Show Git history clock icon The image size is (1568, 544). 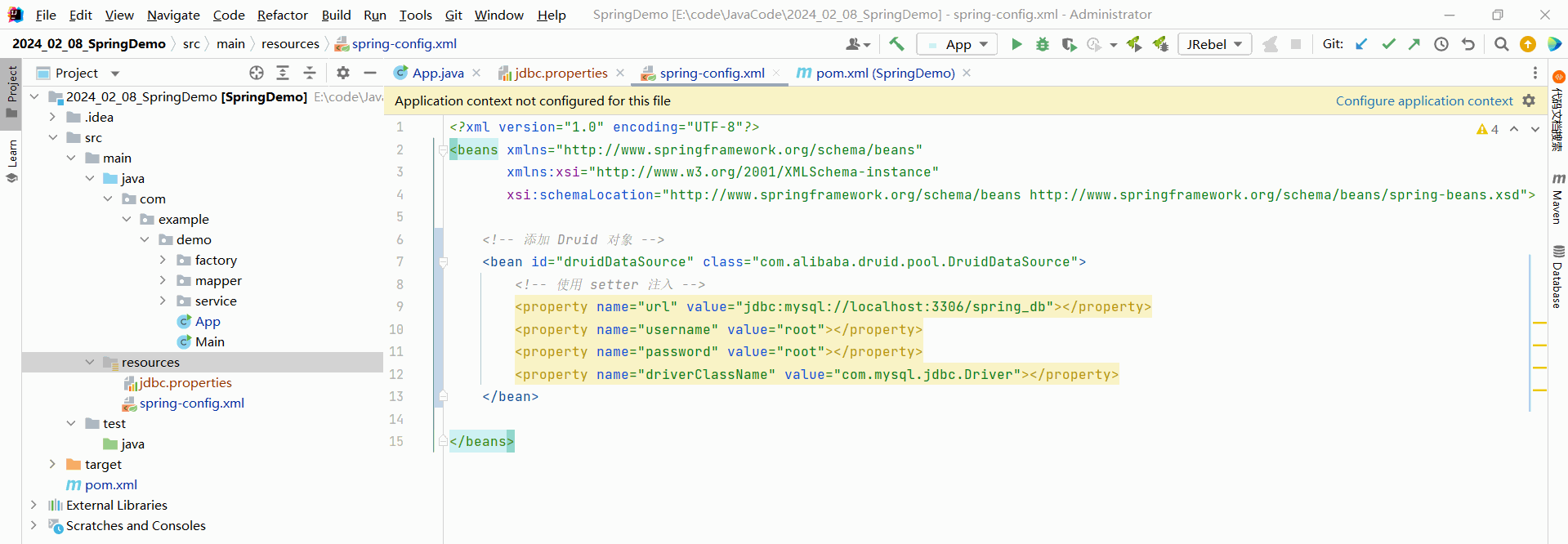1441,44
